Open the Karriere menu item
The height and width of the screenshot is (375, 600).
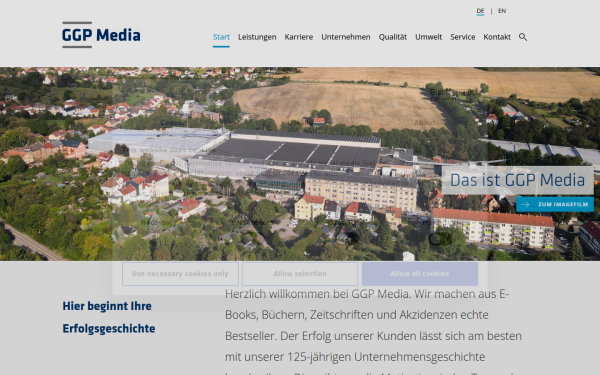point(298,37)
